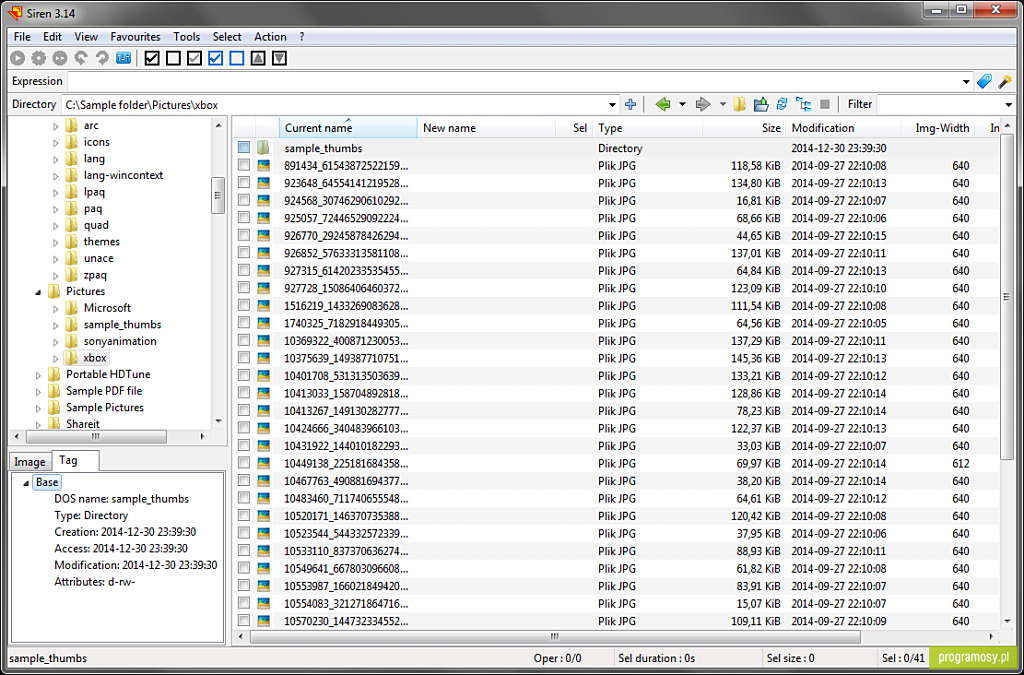Collapse the Pictures folder in tree
The image size is (1024, 675).
tap(38, 292)
